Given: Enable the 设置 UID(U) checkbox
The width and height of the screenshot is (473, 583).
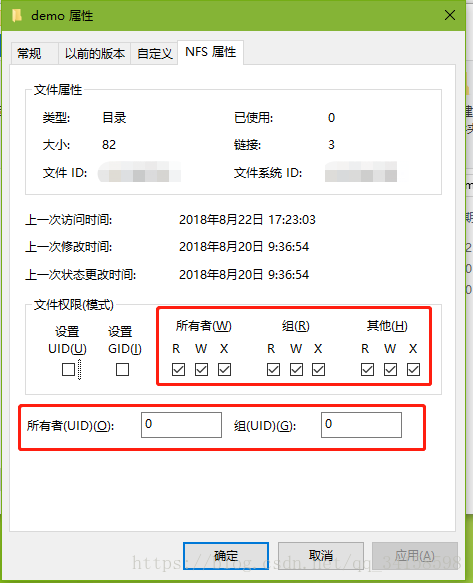Looking at the screenshot, I should click(x=68, y=370).
